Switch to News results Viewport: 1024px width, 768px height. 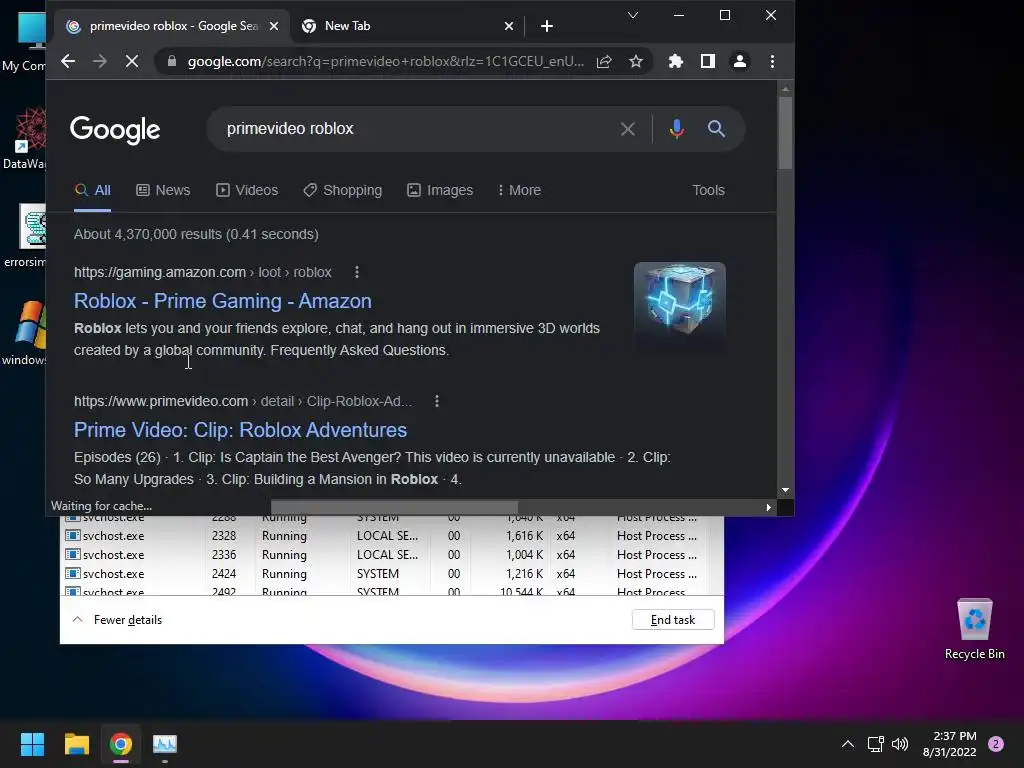pyautogui.click(x=163, y=190)
